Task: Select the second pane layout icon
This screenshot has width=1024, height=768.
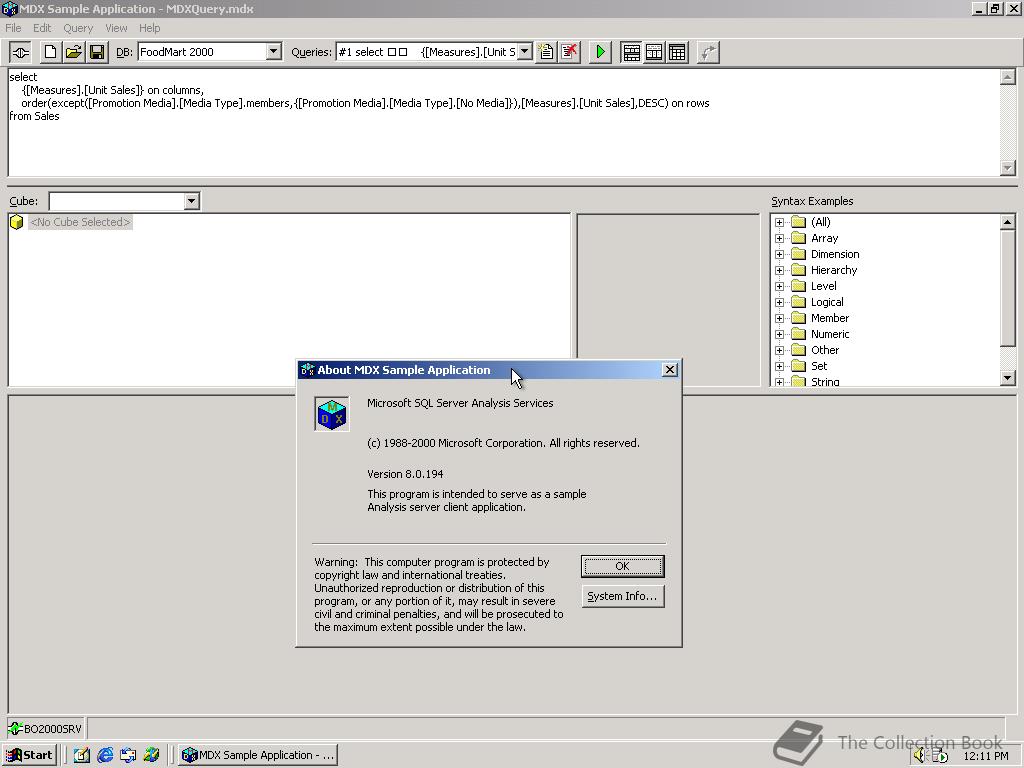Action: 654,52
